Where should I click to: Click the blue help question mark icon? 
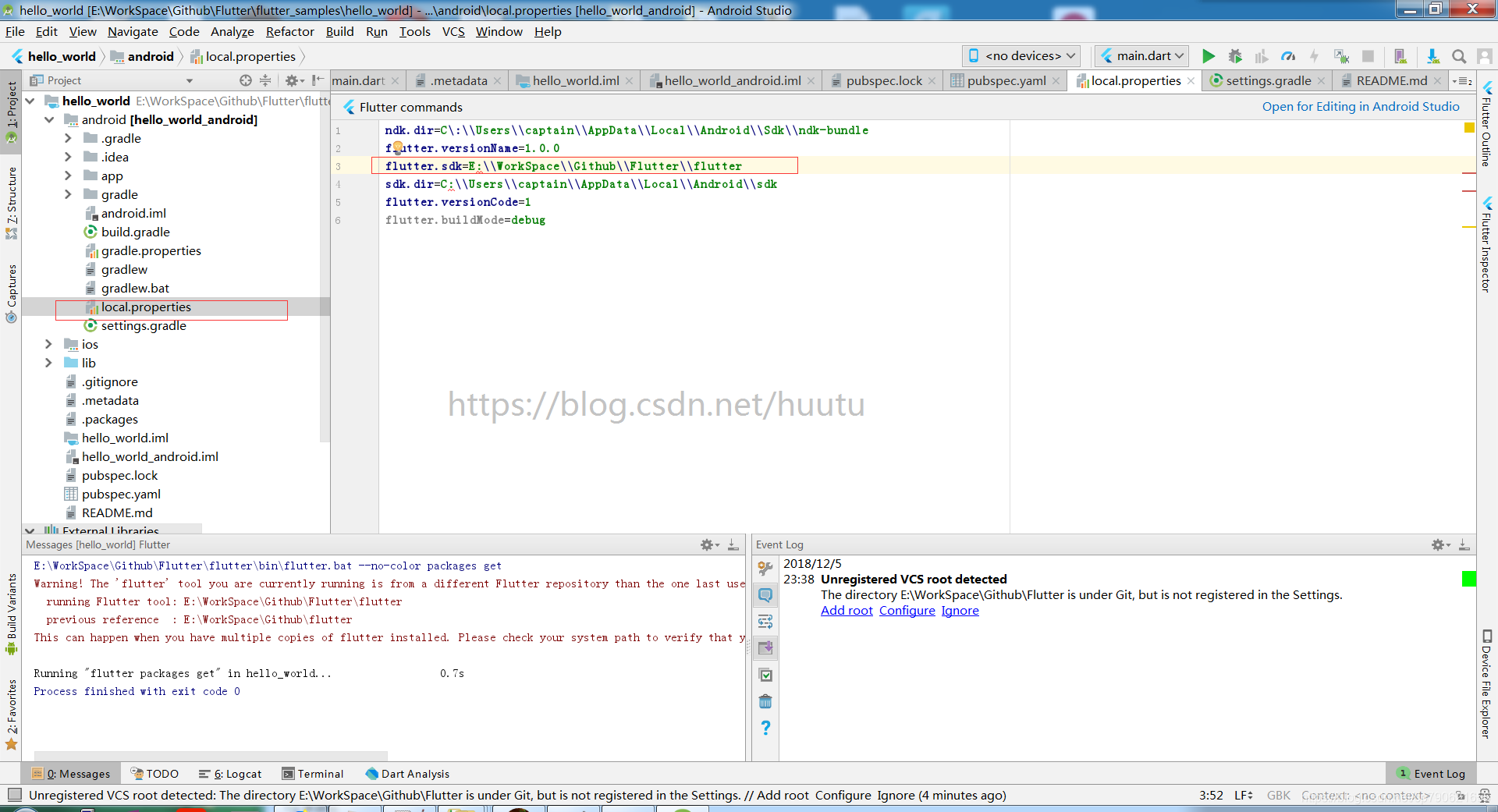click(765, 728)
